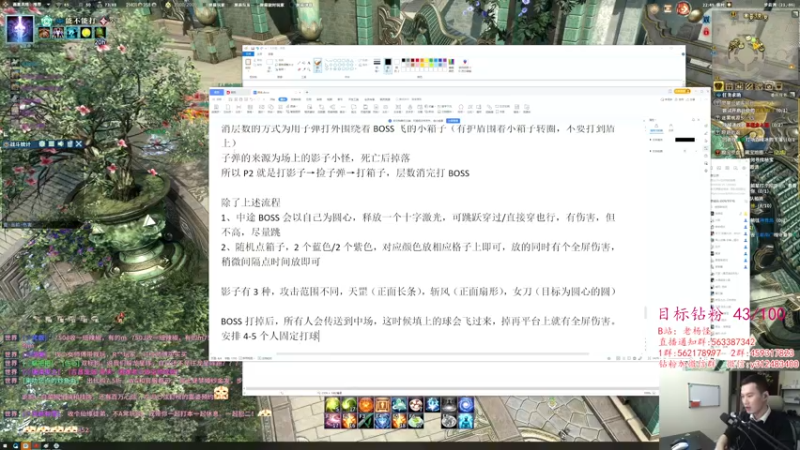This screenshot has height=450, width=800.
Task: Open the 文件 menu in WPS
Action: [217, 99]
